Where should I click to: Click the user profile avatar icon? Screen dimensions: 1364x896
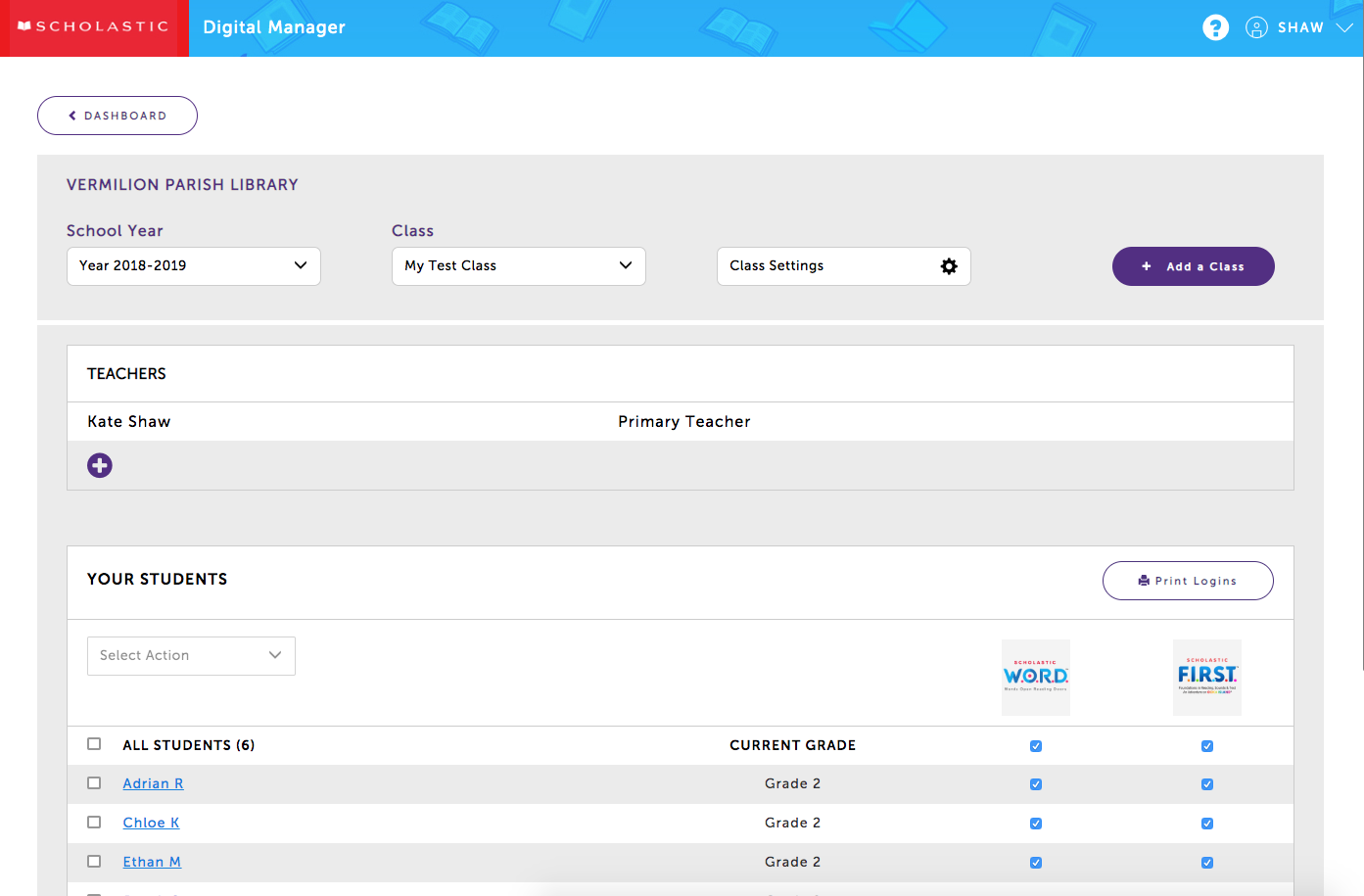1256,27
